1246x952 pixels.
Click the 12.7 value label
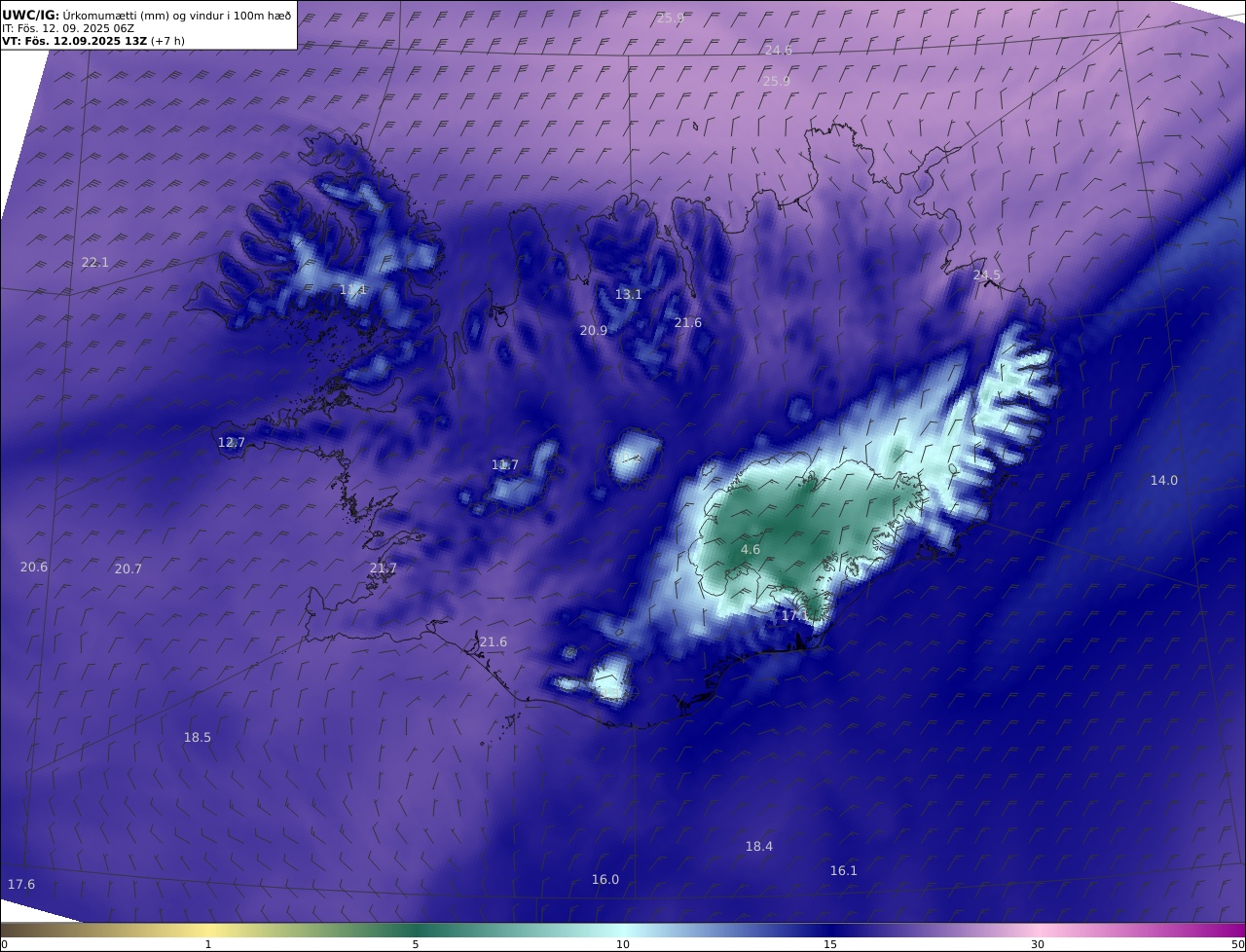[232, 443]
